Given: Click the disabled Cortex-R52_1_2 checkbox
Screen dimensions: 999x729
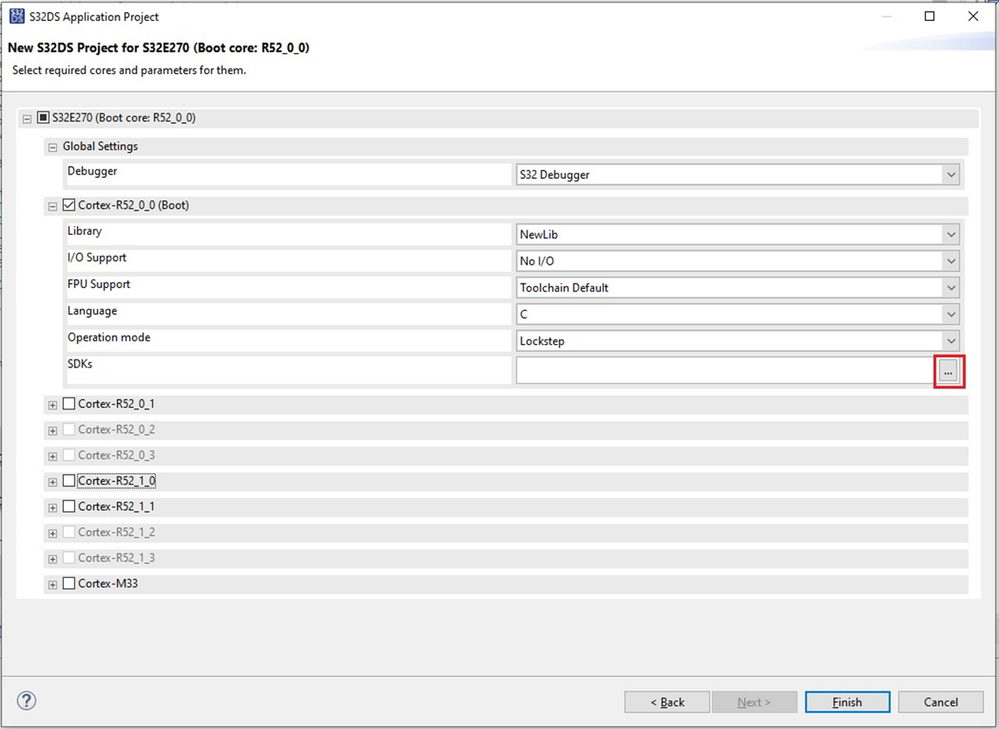Looking at the screenshot, I should (69, 532).
